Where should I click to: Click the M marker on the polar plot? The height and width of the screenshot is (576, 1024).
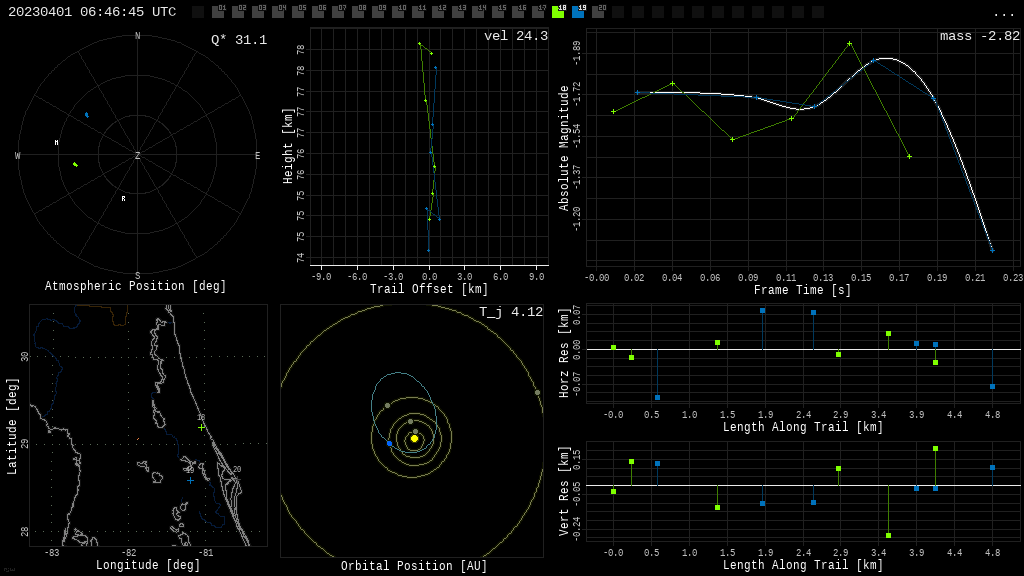(56, 143)
